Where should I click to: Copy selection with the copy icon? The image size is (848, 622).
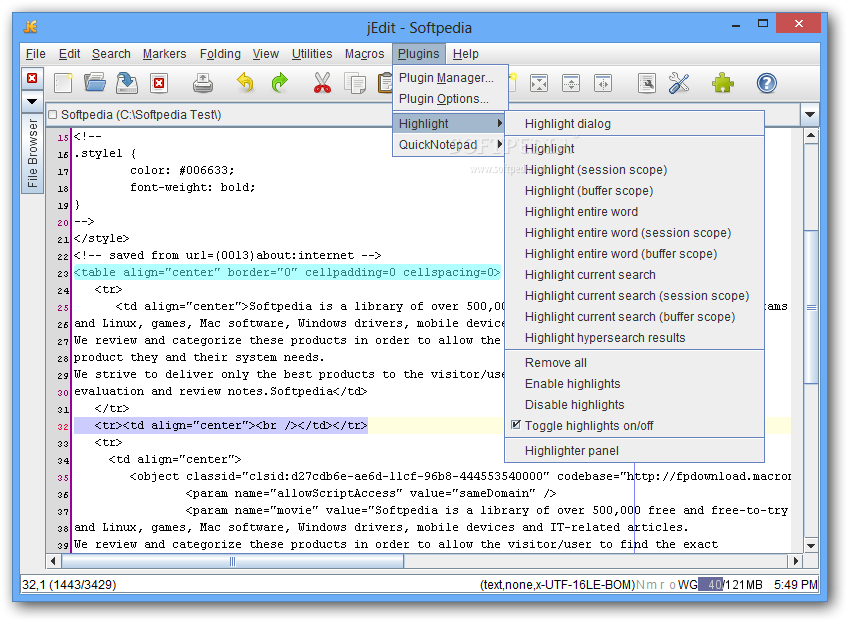pos(355,83)
